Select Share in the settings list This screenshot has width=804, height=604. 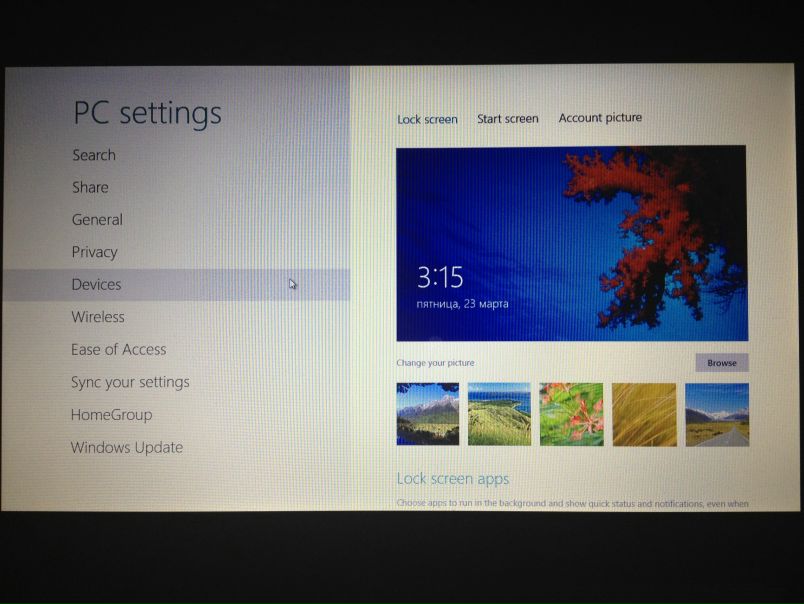90,187
